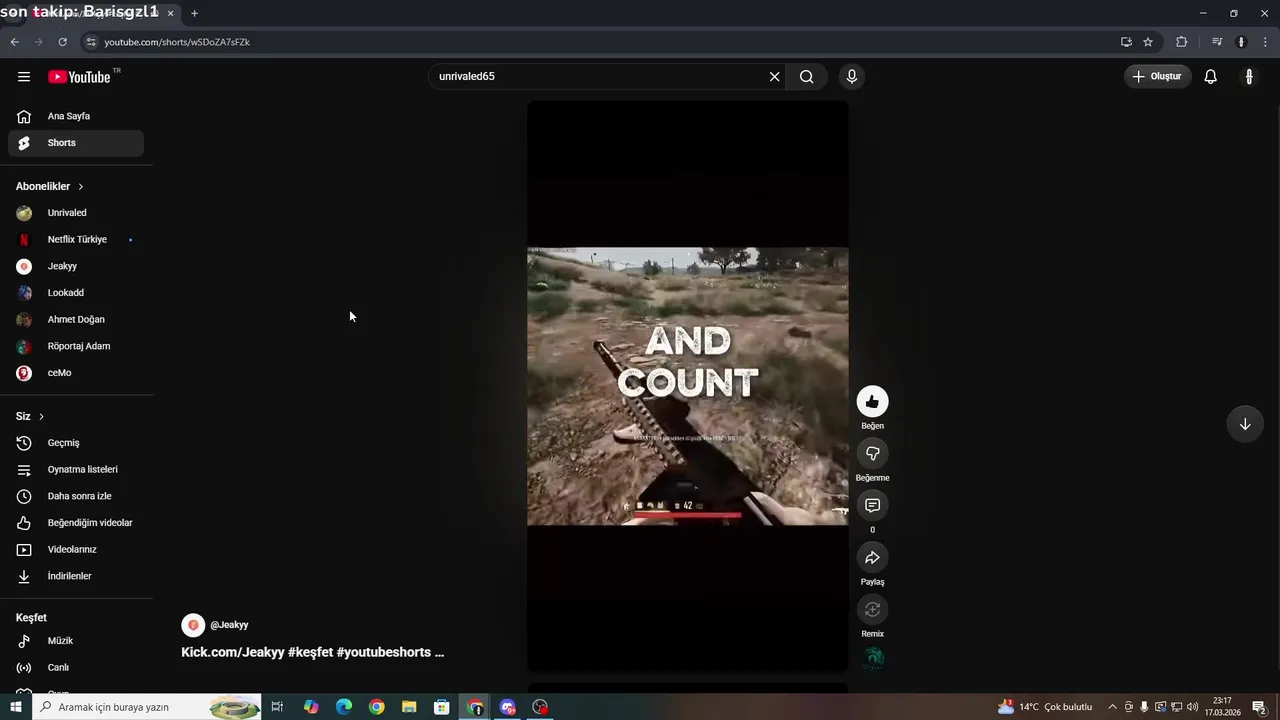
Task: Click the install app icon in address bar
Action: click(1126, 42)
